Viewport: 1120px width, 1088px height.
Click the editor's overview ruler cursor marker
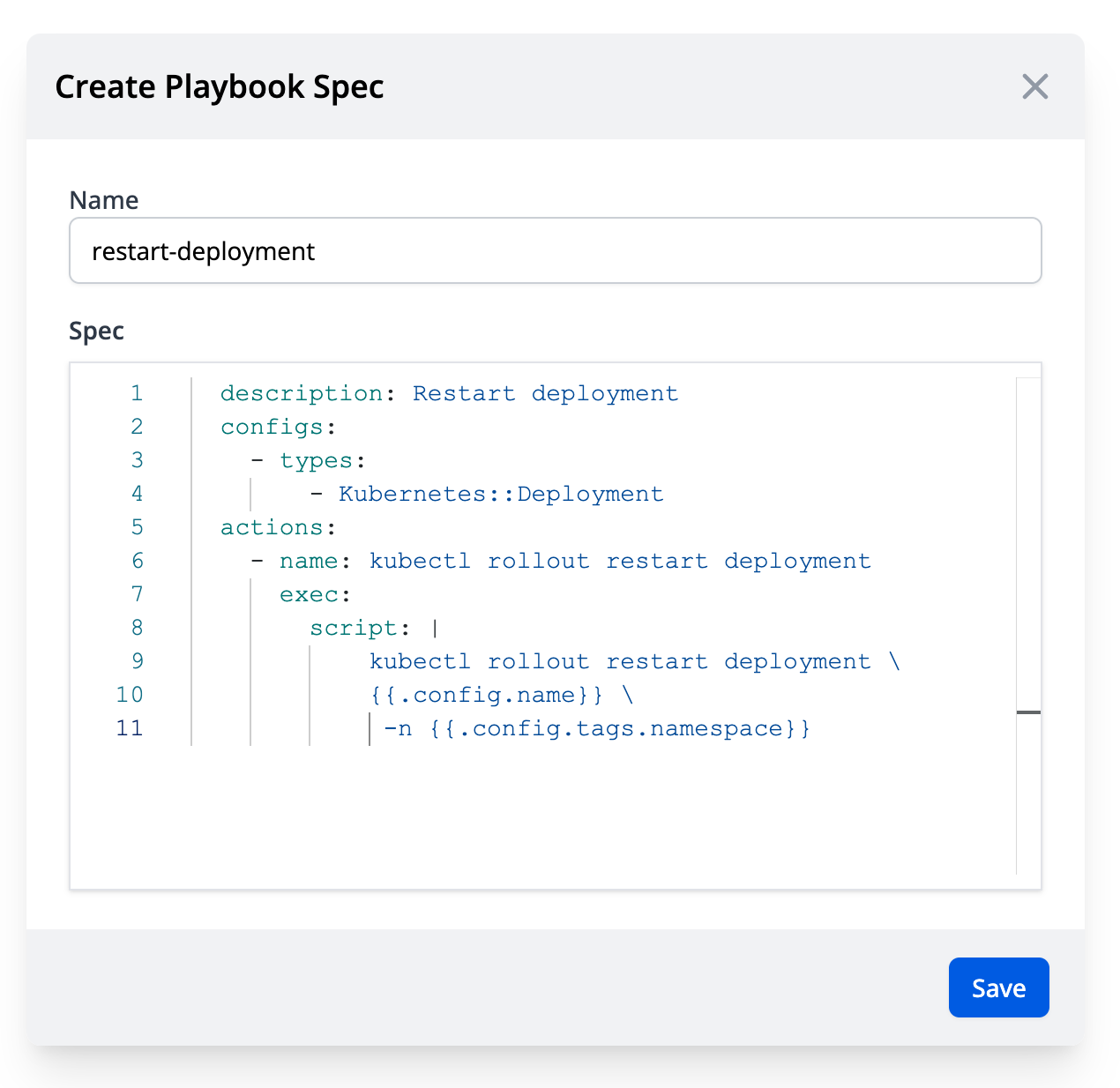[x=1028, y=712]
